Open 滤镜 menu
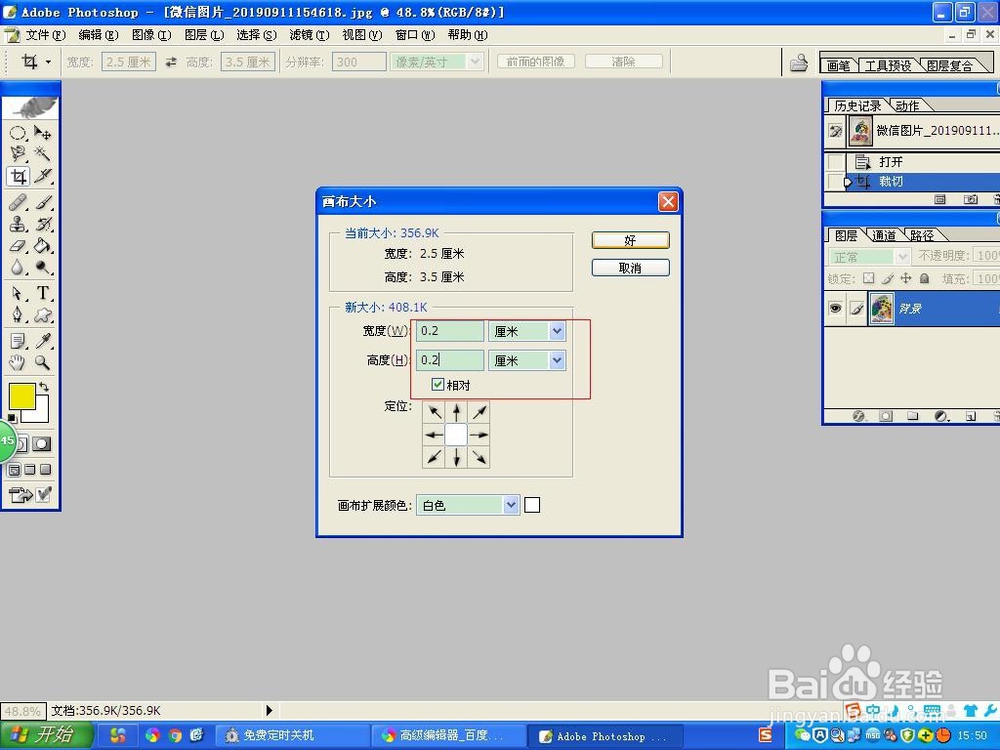 pos(309,35)
